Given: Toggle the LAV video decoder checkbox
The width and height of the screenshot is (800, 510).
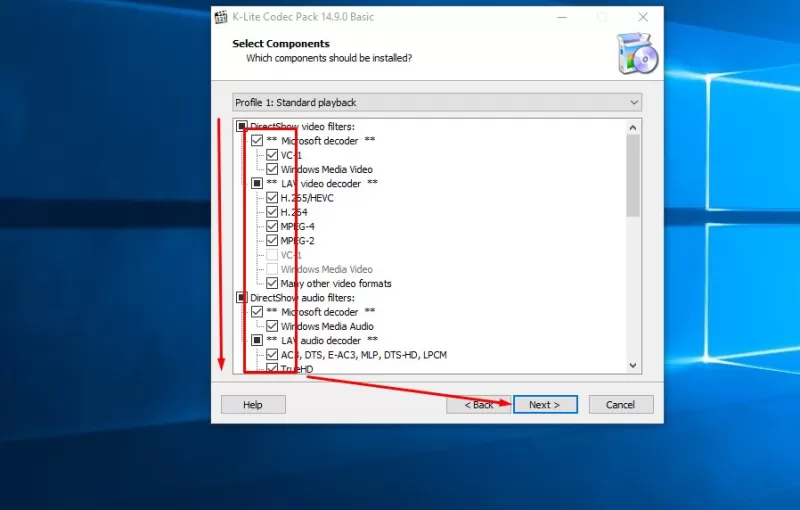Looking at the screenshot, I should point(257,183).
